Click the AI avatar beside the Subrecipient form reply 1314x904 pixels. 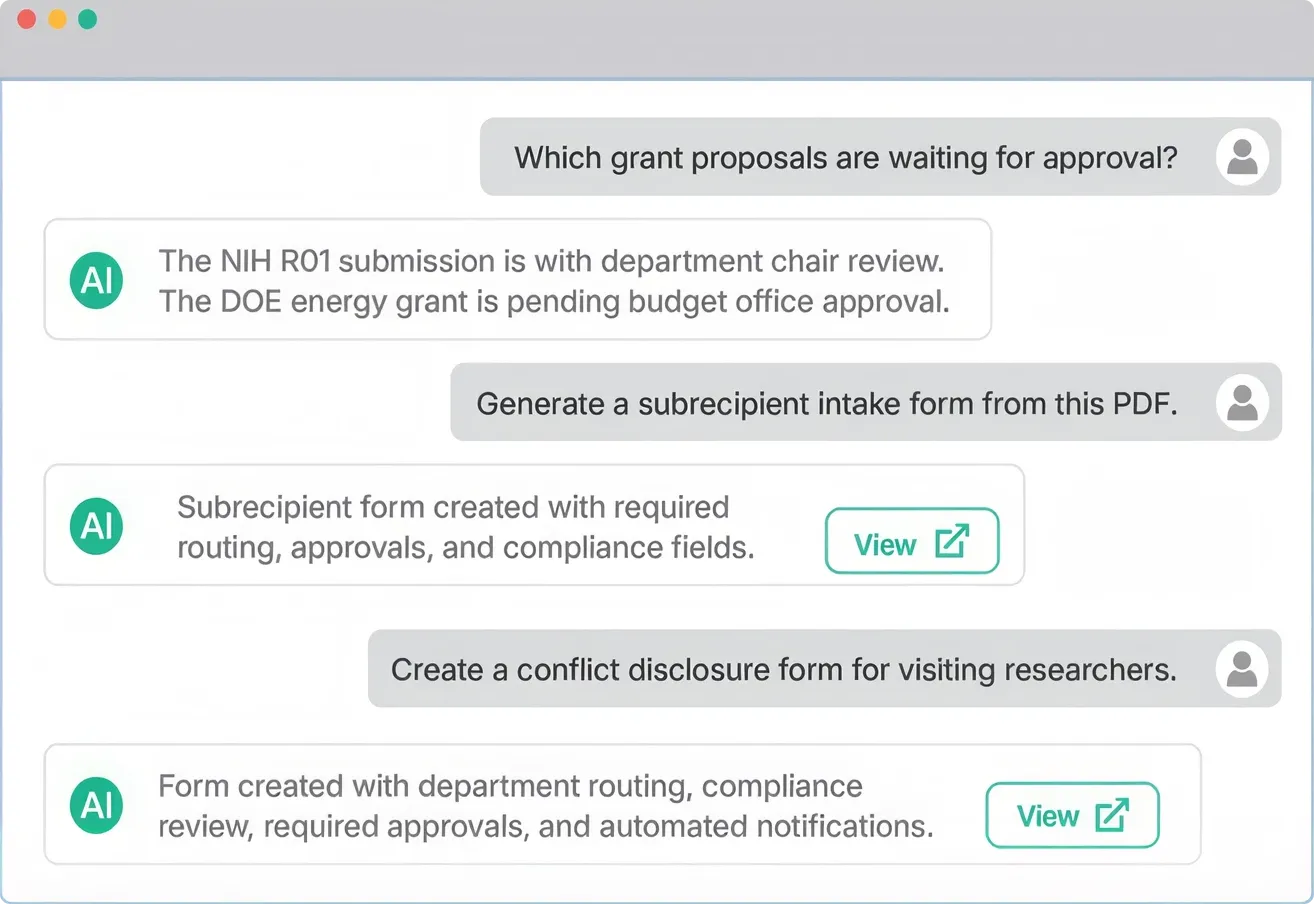click(x=97, y=525)
